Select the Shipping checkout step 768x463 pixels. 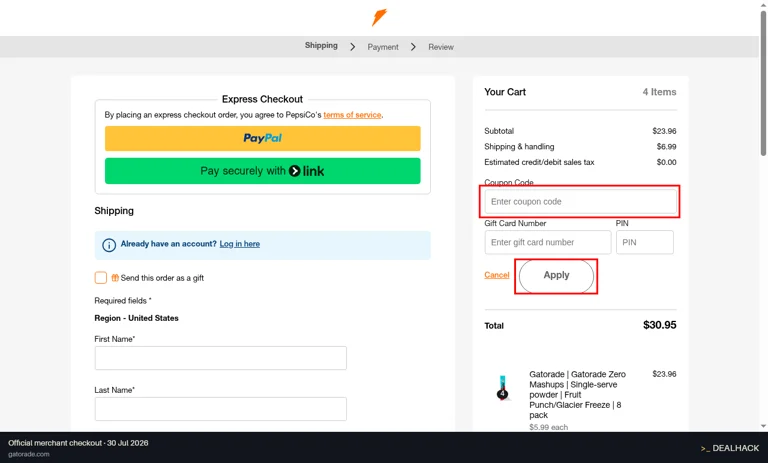(x=321, y=46)
